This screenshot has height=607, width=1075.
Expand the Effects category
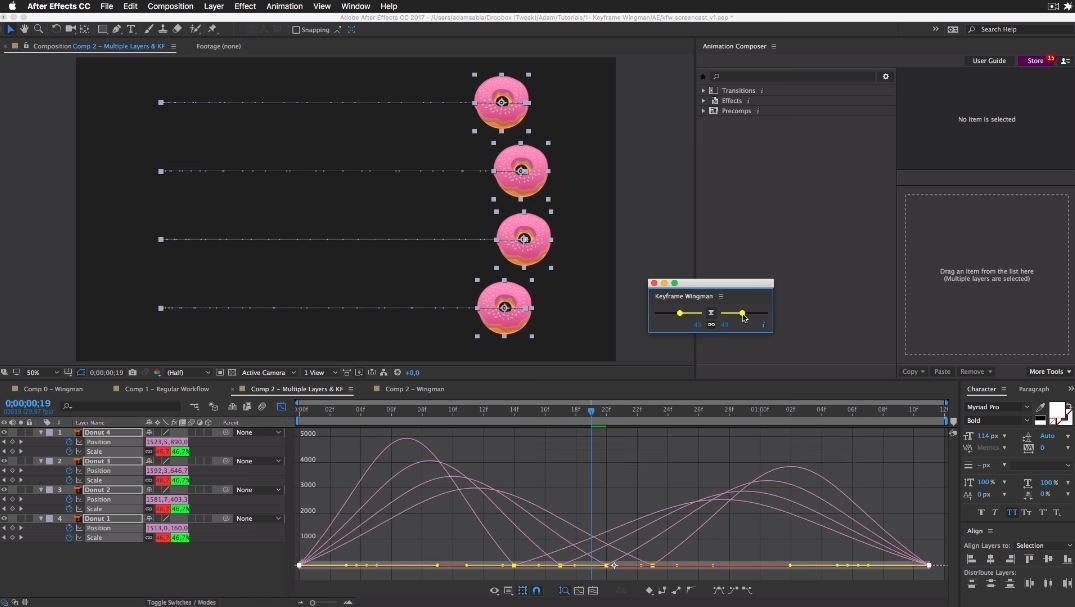click(x=703, y=101)
